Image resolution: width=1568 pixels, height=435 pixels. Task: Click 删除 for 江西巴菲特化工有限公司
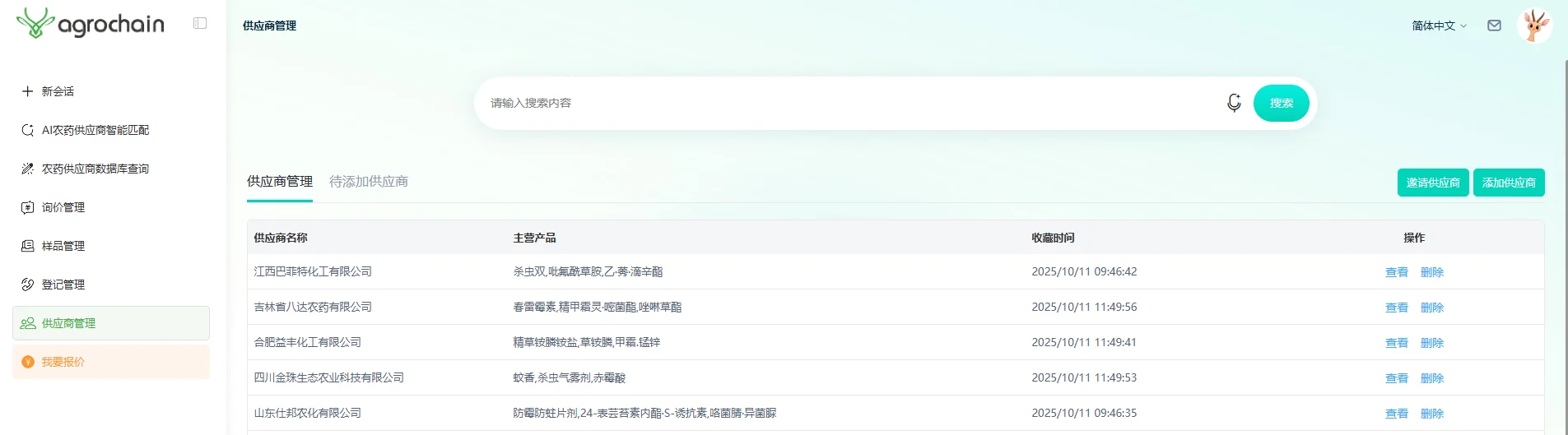tap(1432, 272)
